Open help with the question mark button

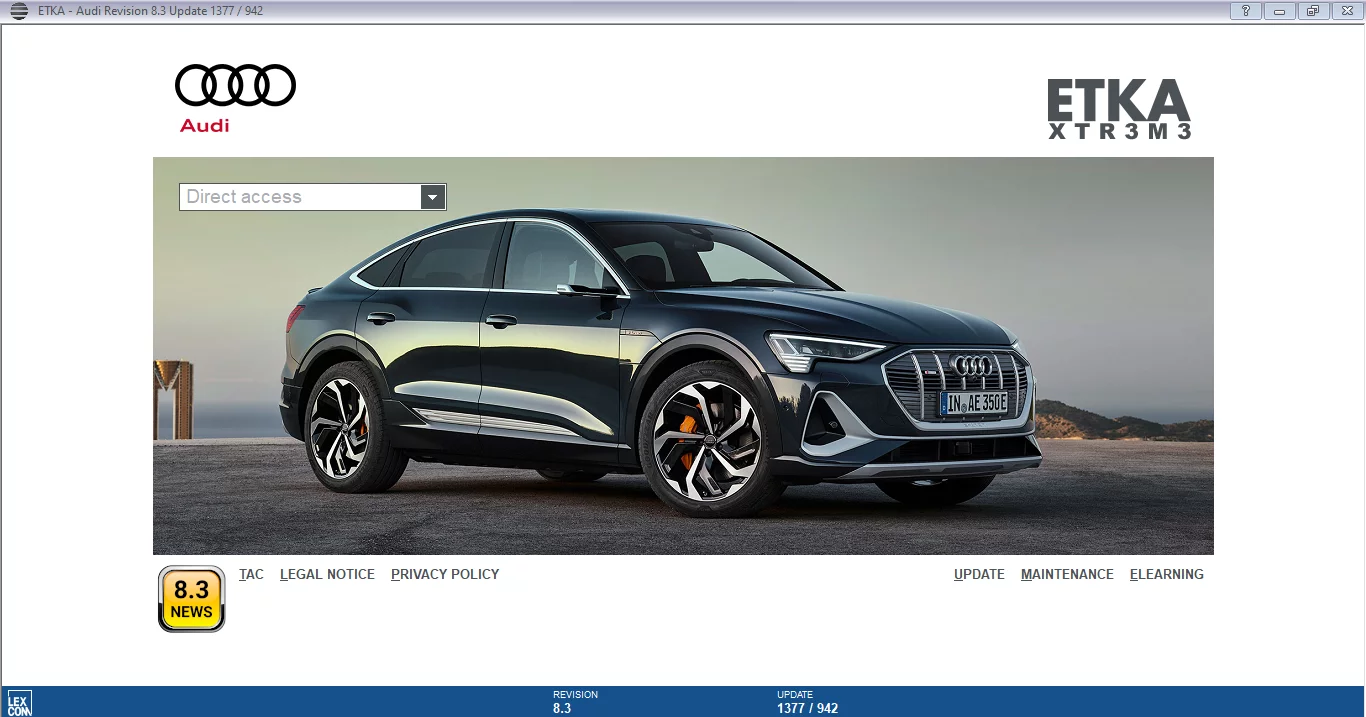1245,11
